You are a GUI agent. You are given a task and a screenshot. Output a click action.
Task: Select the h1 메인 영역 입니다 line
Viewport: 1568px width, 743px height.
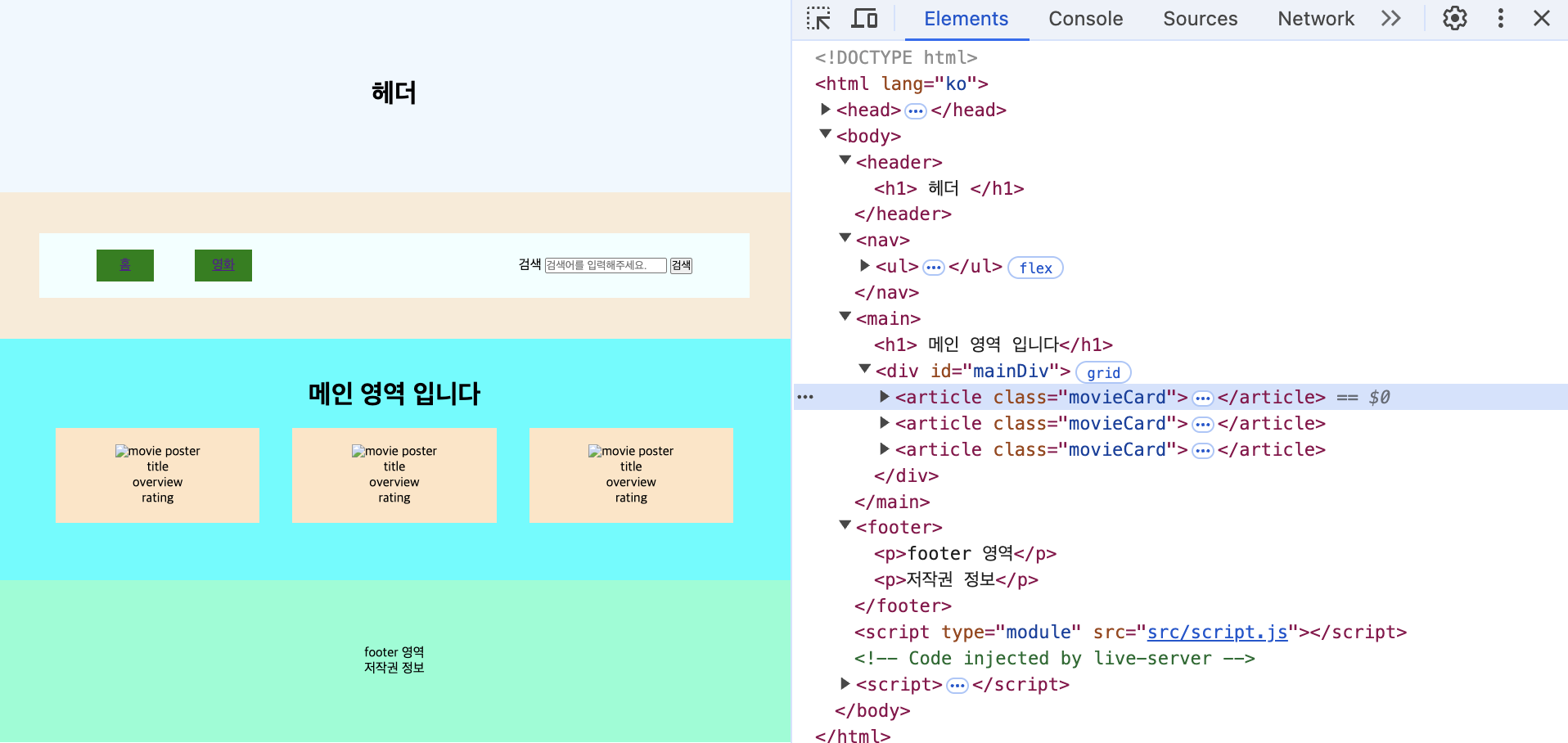tap(994, 344)
